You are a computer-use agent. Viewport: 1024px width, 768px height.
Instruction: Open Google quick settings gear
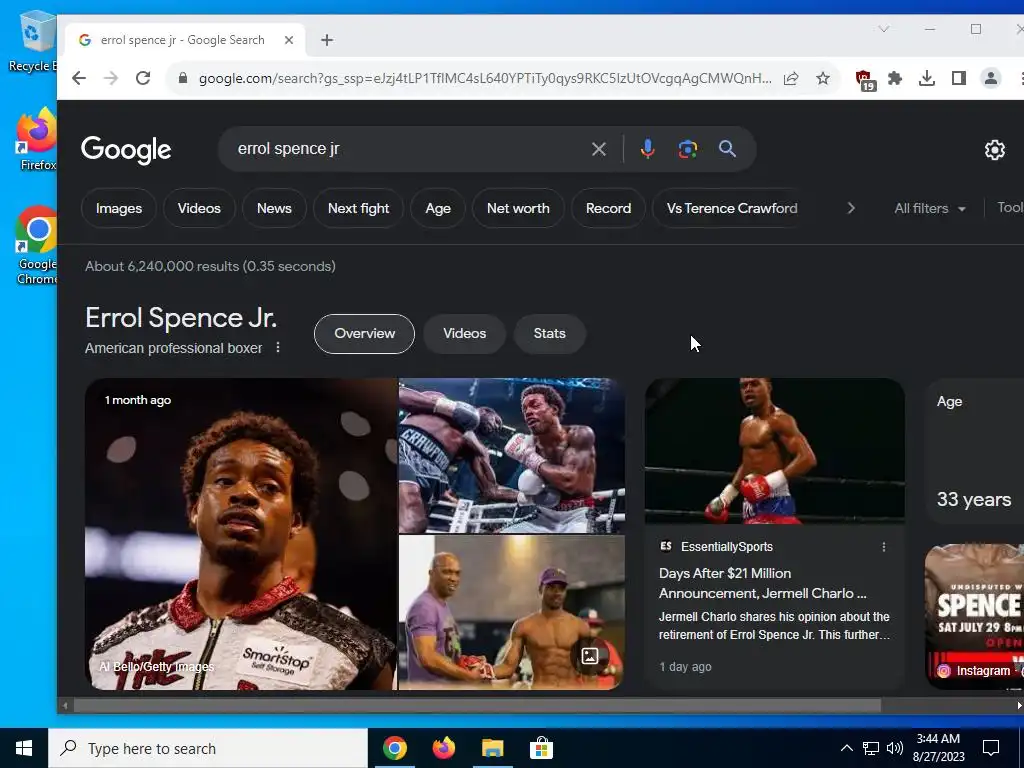995,150
